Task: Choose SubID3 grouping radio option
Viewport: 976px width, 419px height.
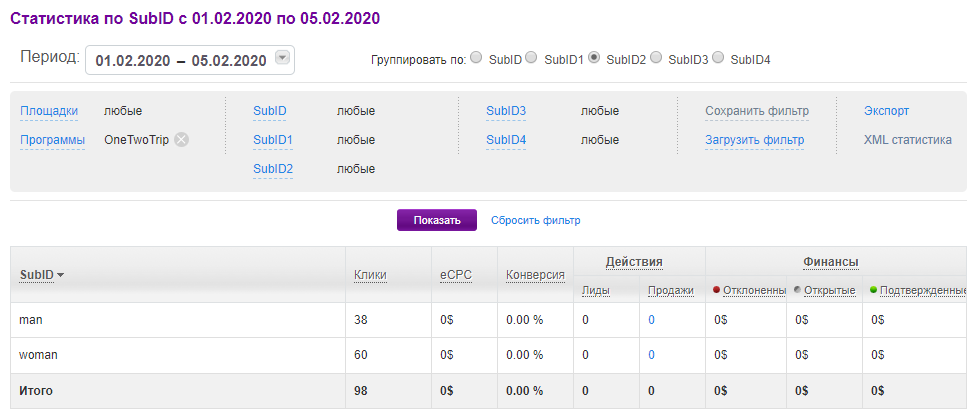Action: (656, 58)
